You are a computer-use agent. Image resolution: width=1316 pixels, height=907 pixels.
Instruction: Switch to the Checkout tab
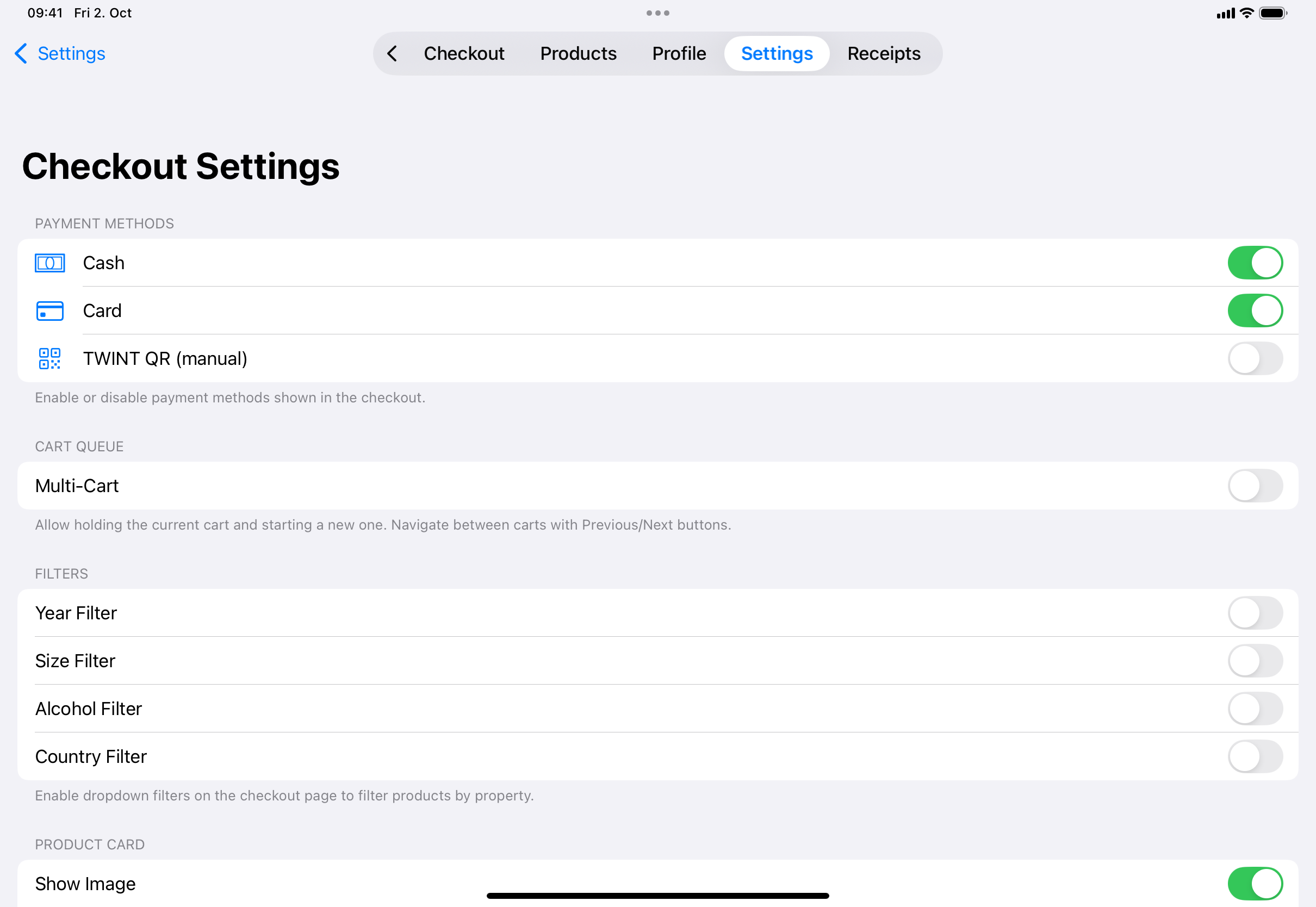pyautogui.click(x=464, y=53)
